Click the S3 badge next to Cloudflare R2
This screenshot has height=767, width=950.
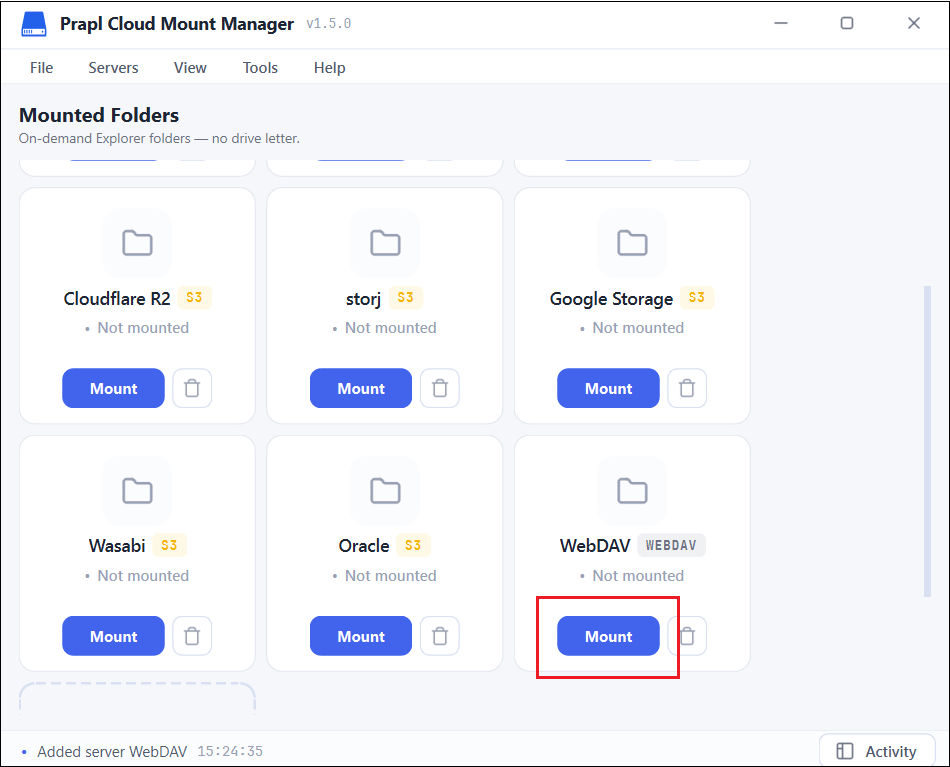click(x=194, y=297)
